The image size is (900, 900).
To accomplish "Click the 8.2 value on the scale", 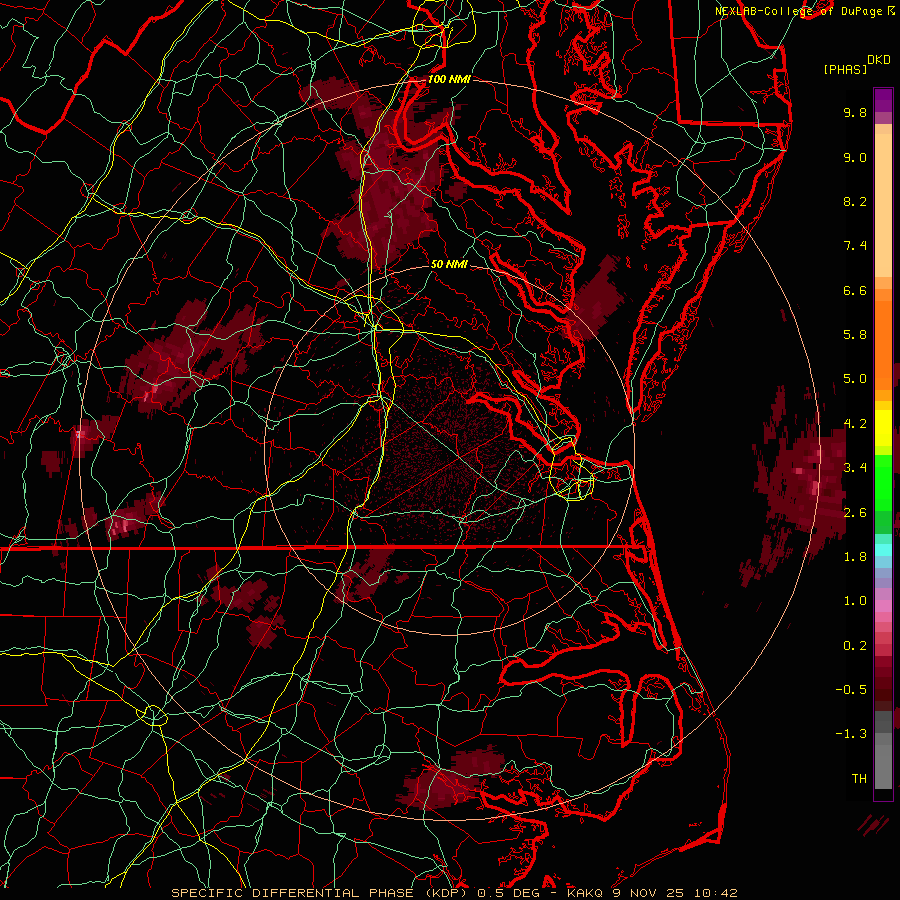I will click(x=855, y=201).
